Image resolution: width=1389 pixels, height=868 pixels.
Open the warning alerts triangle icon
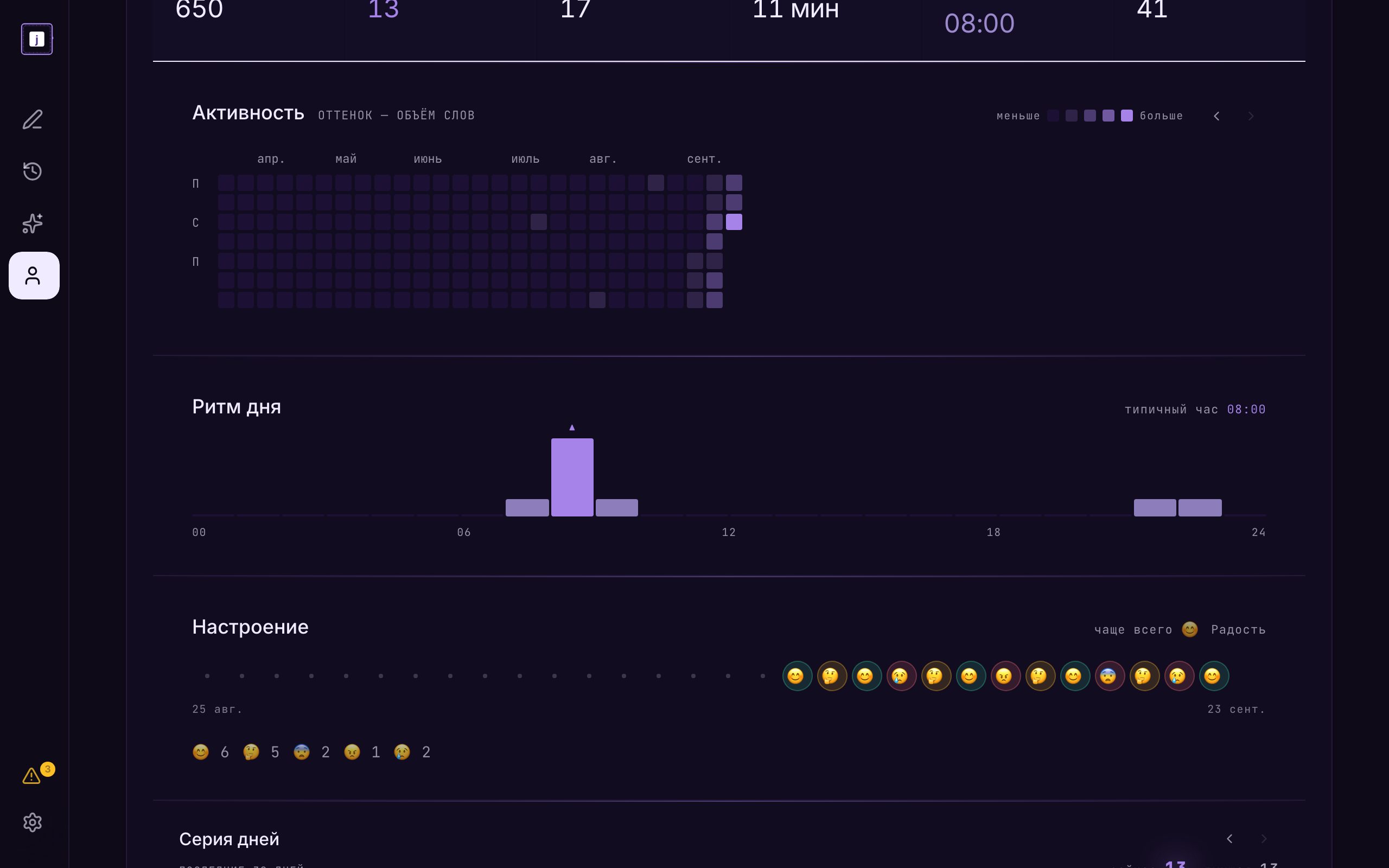(x=31, y=776)
